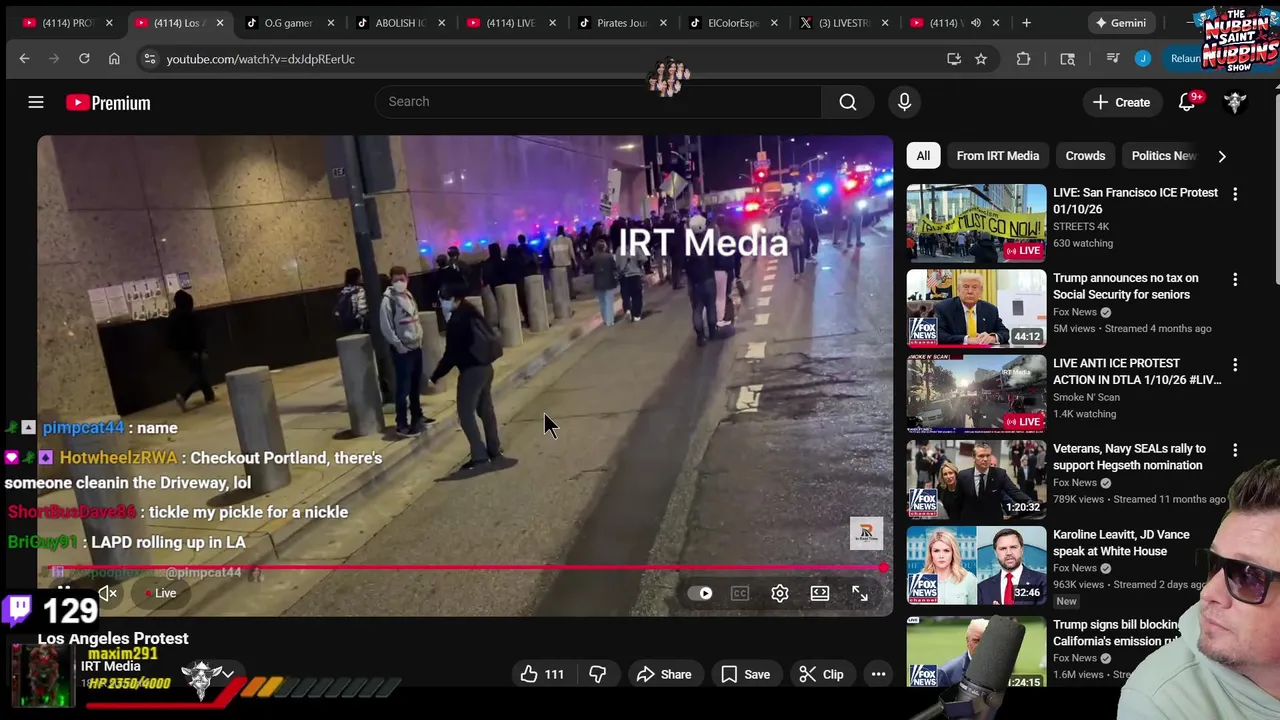The image size is (1280, 720).
Task: Go back in browser history
Action: point(24,59)
